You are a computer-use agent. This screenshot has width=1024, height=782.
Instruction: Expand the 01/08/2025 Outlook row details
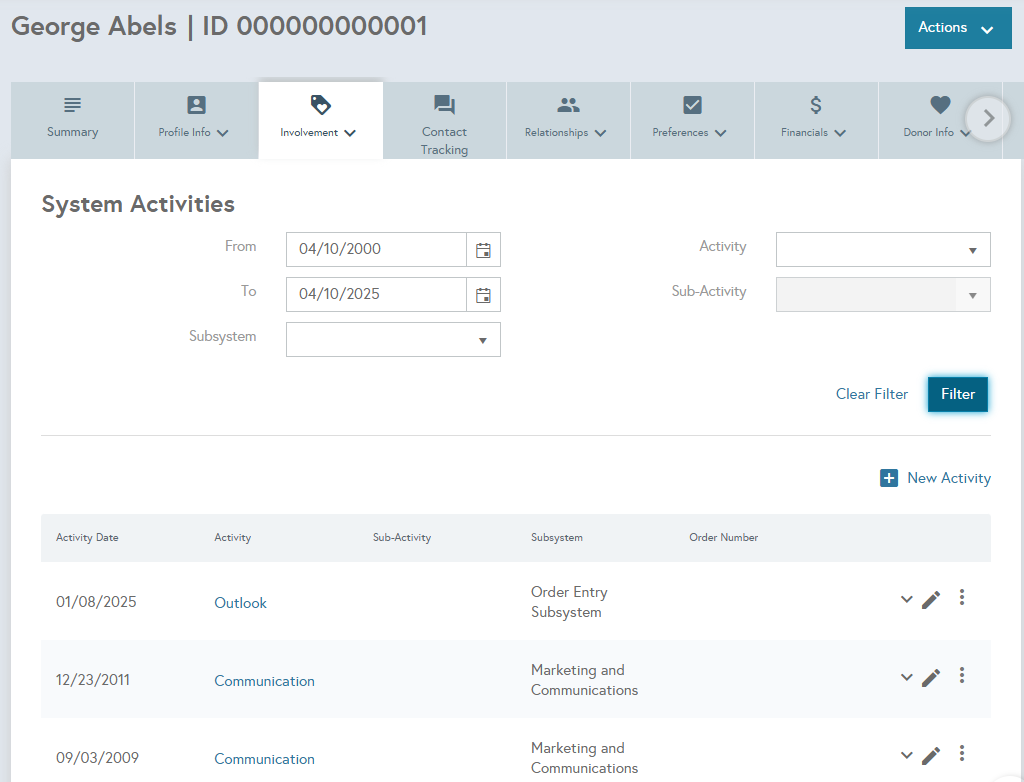coord(906,599)
